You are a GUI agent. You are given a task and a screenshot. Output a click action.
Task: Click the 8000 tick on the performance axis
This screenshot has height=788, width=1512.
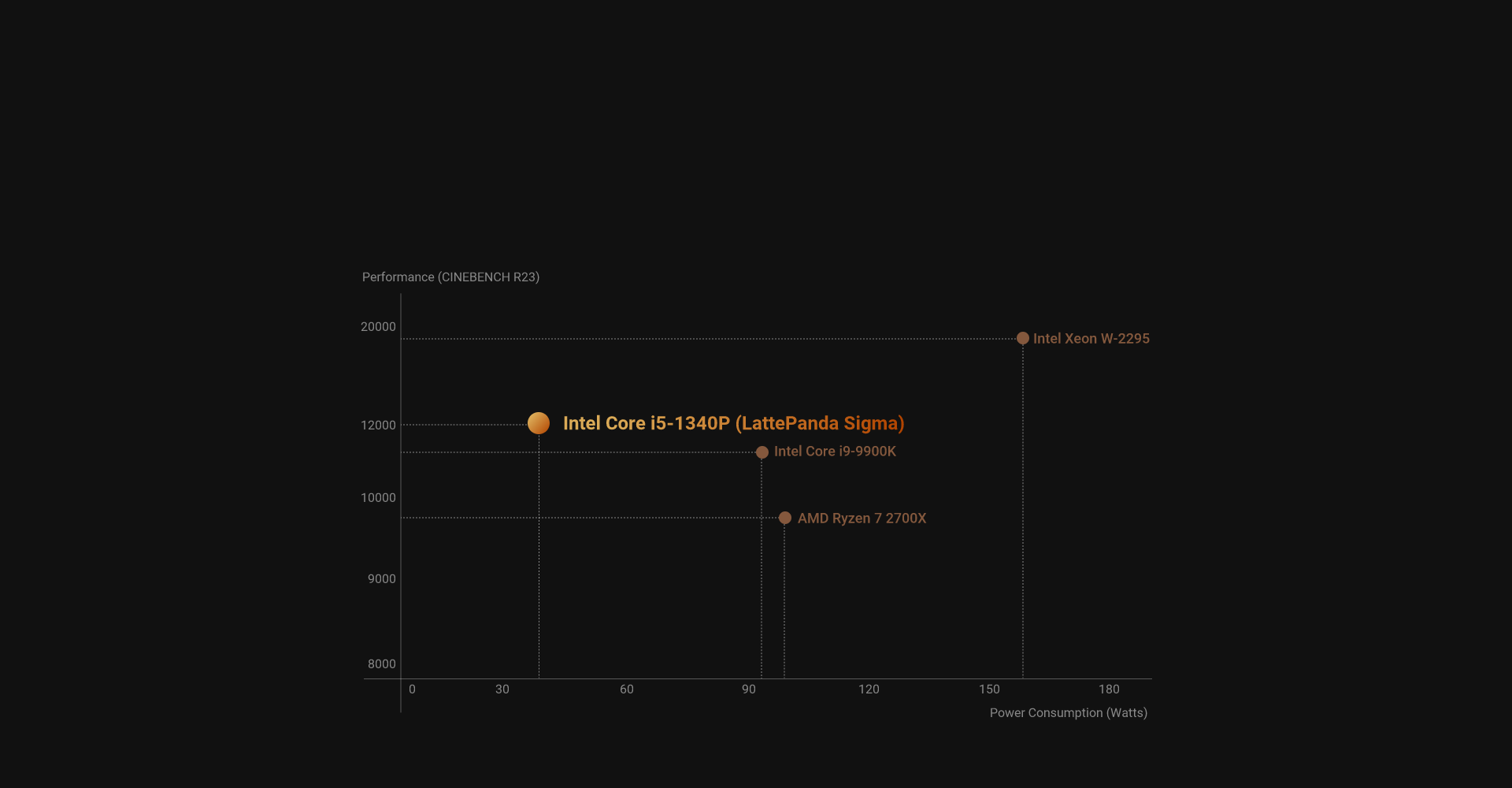381,664
